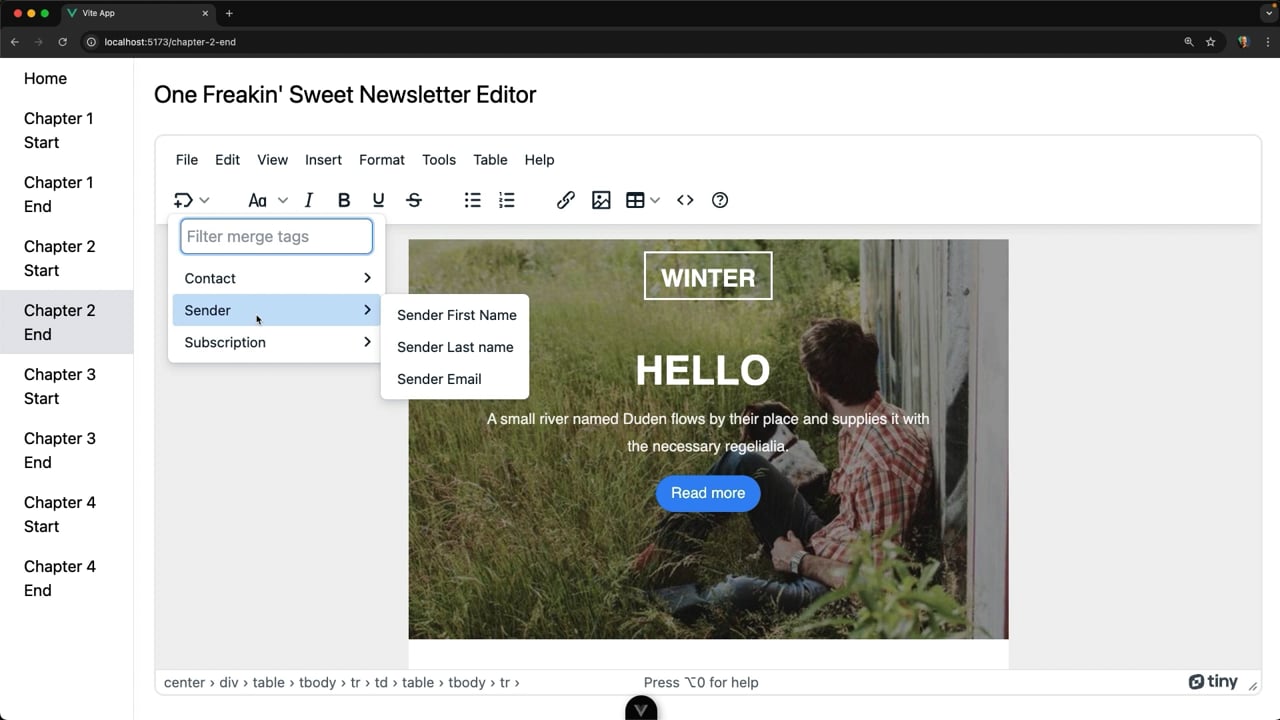Open the merge tags toolbar button

point(183,200)
